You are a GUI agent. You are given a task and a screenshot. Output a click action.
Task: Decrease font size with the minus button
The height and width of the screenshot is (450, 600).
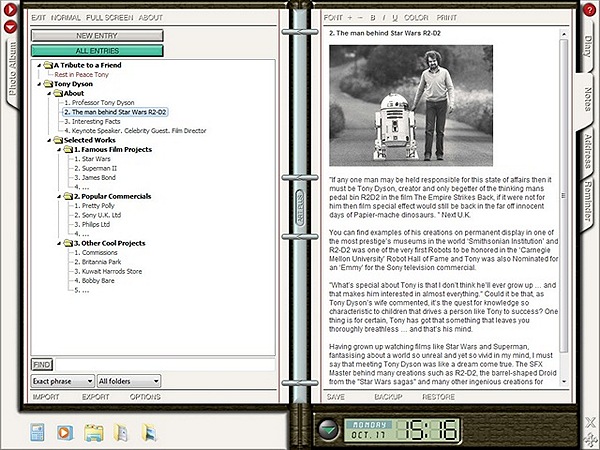point(360,18)
